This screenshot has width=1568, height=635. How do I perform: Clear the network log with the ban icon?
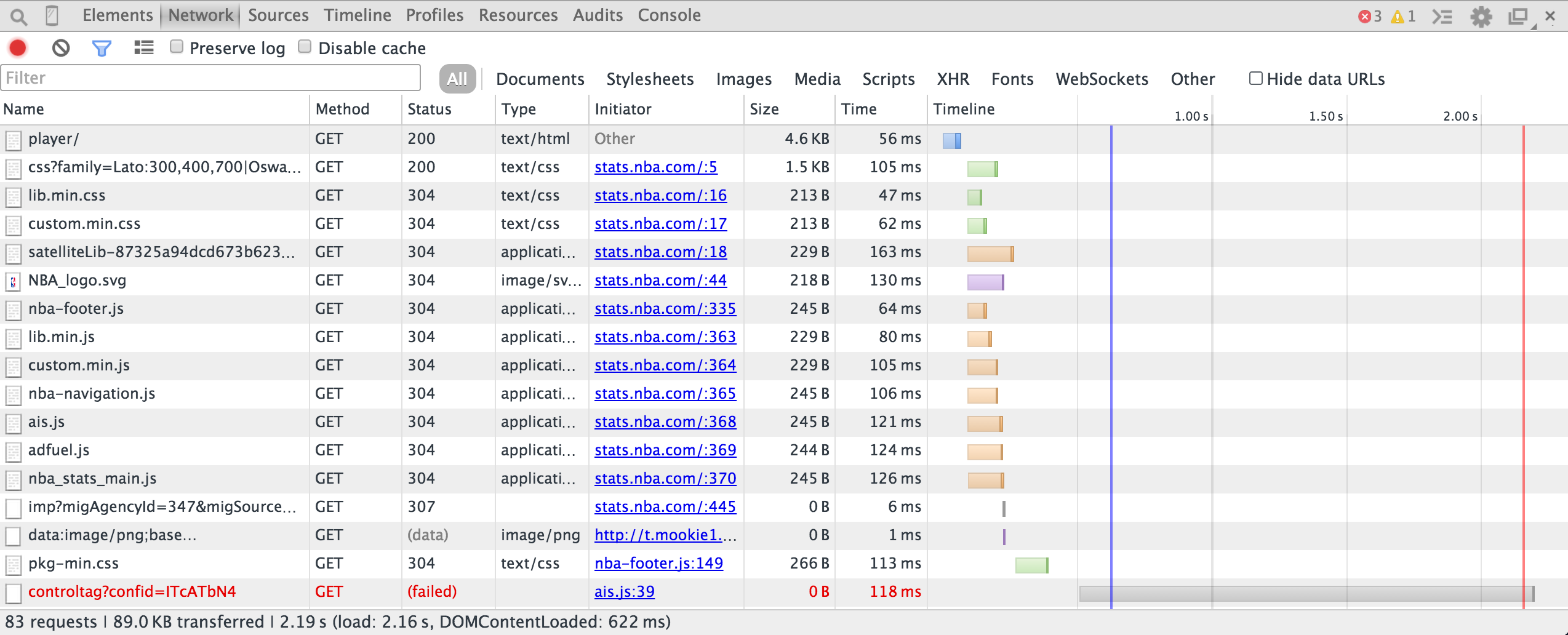61,48
